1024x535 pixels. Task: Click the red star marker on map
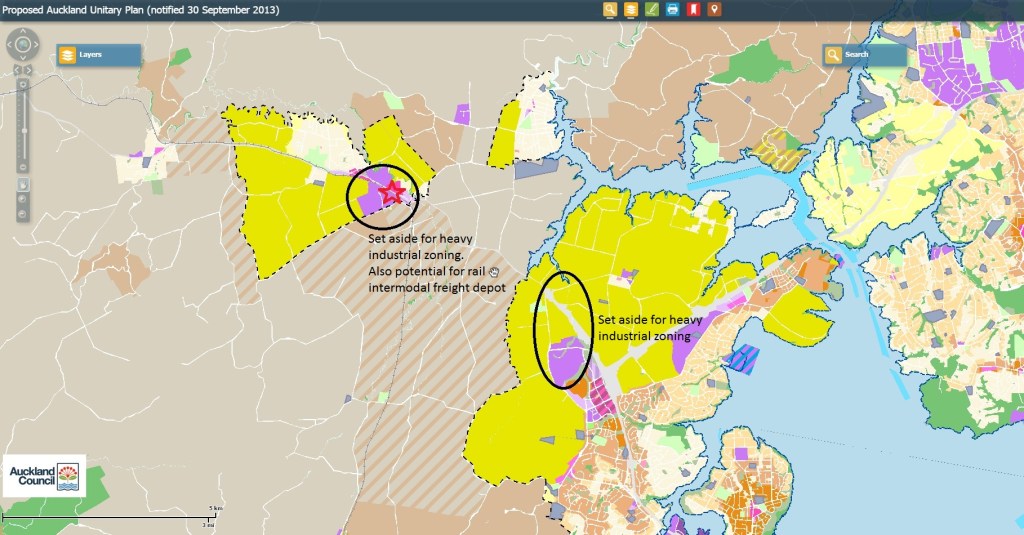(392, 192)
